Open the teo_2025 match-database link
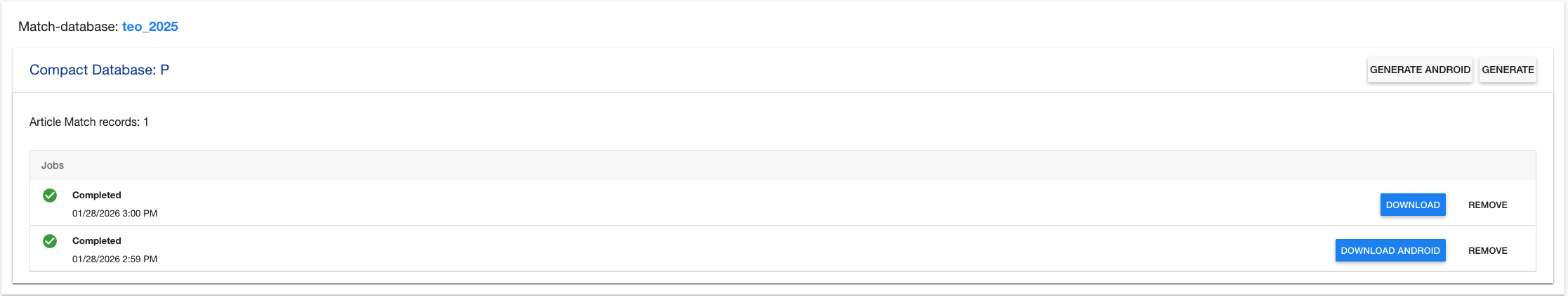This screenshot has width=1568, height=296. coord(150,27)
